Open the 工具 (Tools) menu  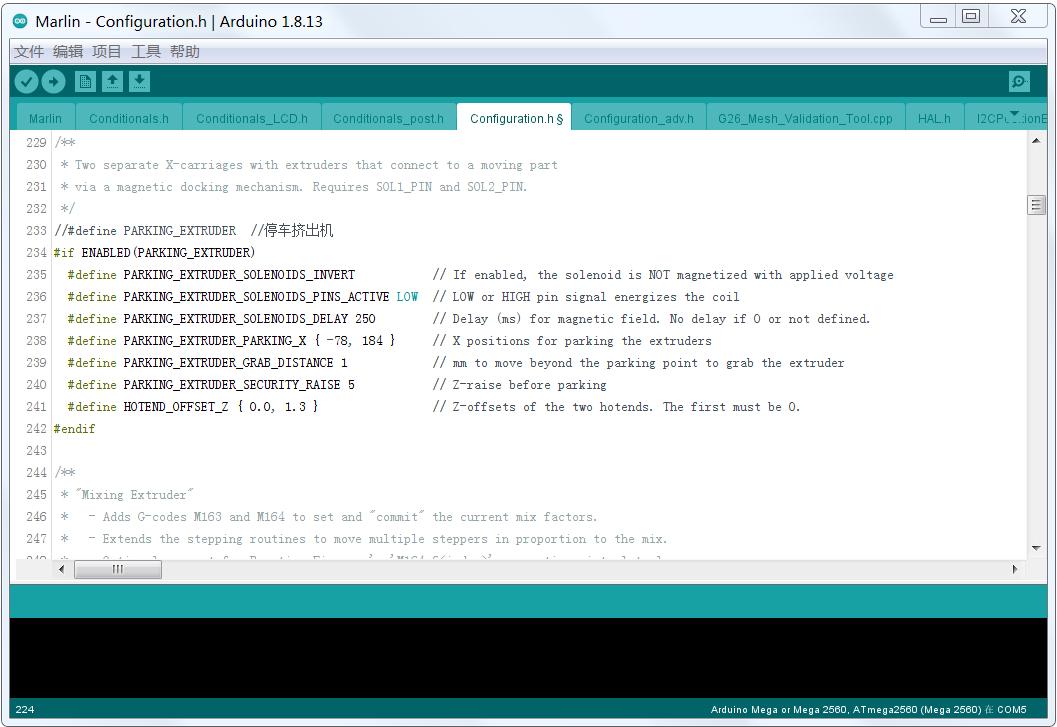pos(146,52)
